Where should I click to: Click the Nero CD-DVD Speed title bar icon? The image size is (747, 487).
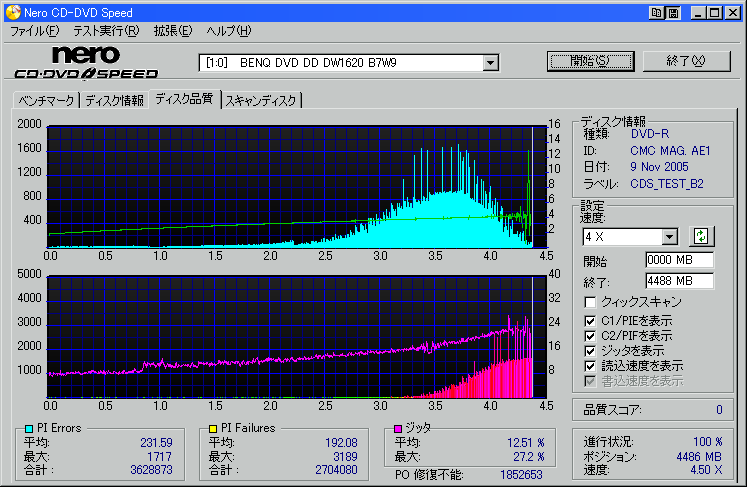pyautogui.click(x=10, y=12)
